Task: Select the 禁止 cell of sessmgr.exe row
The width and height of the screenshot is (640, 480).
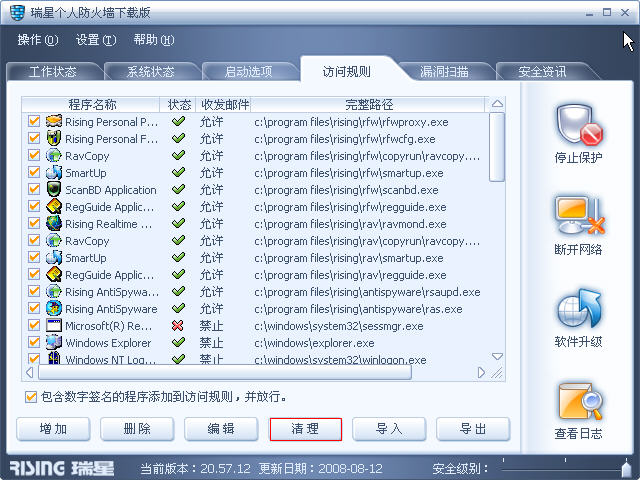Action: click(211, 326)
